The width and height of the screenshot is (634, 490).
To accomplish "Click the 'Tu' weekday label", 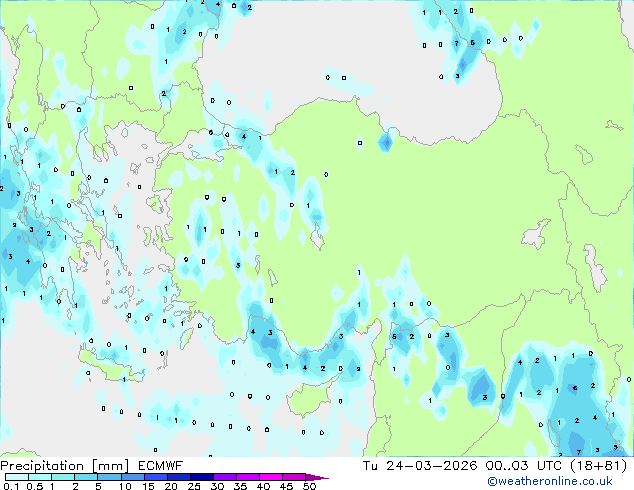I will [x=370, y=466].
